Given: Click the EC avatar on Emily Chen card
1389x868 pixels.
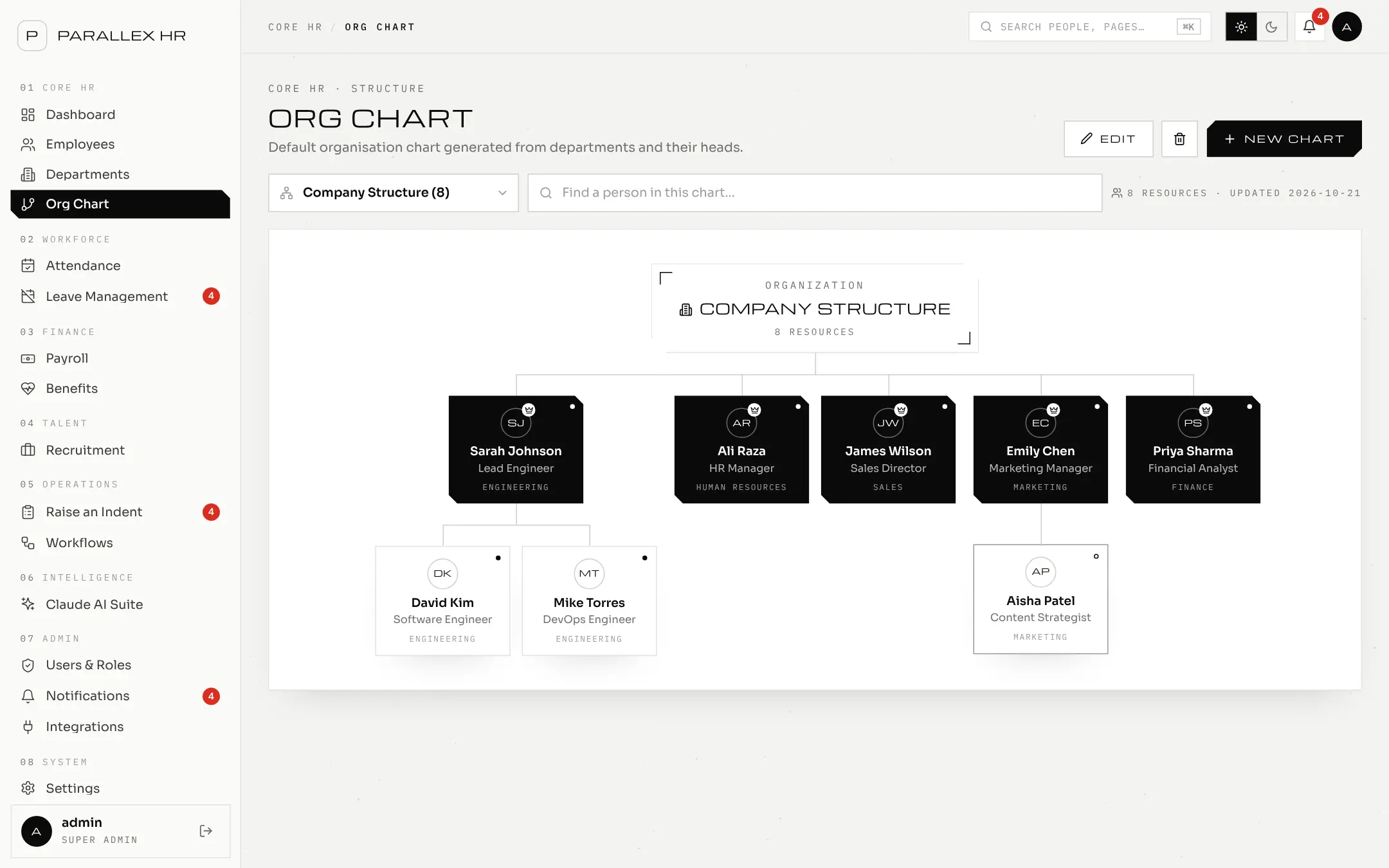Looking at the screenshot, I should coord(1040,422).
